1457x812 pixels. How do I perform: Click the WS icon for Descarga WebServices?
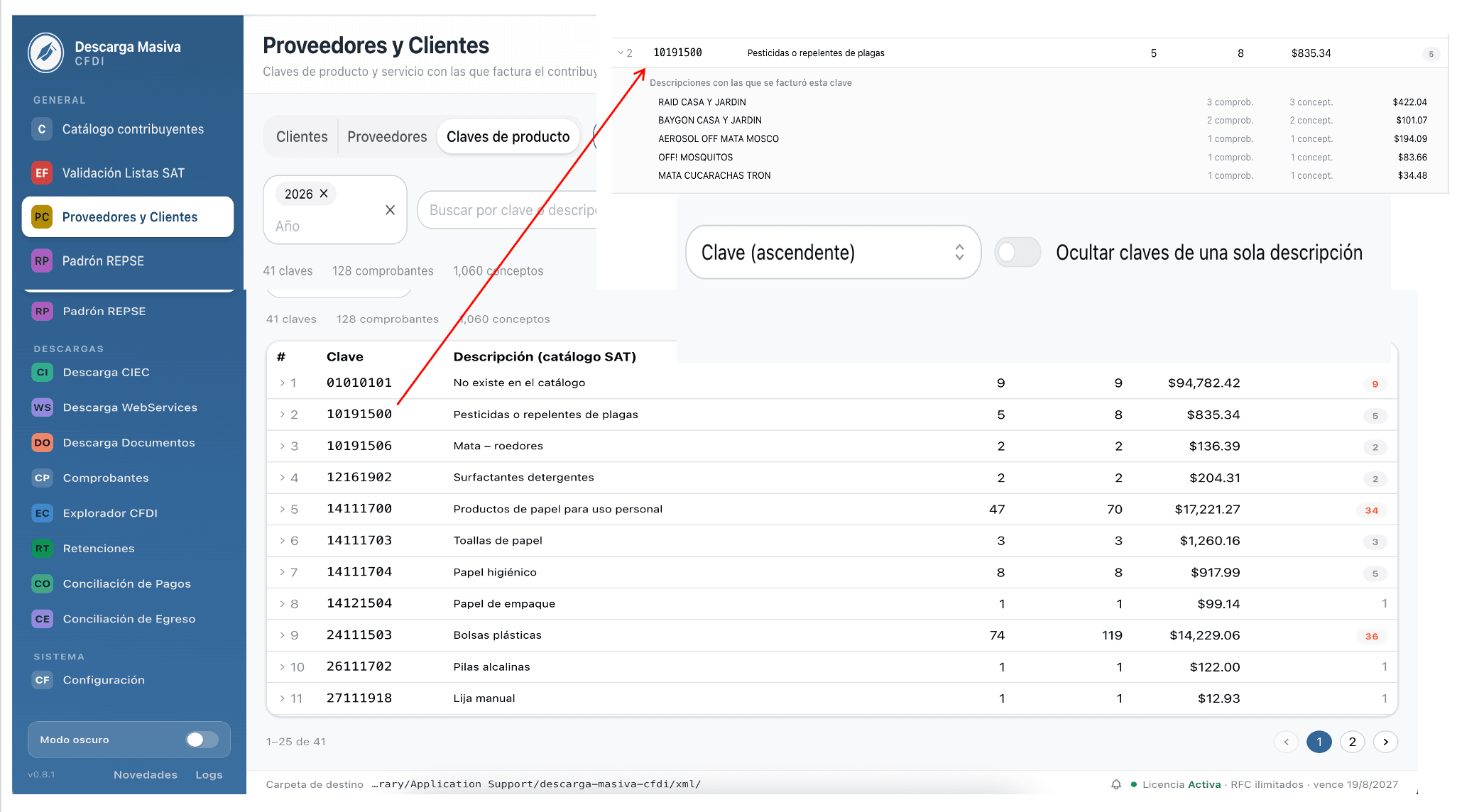coord(43,407)
